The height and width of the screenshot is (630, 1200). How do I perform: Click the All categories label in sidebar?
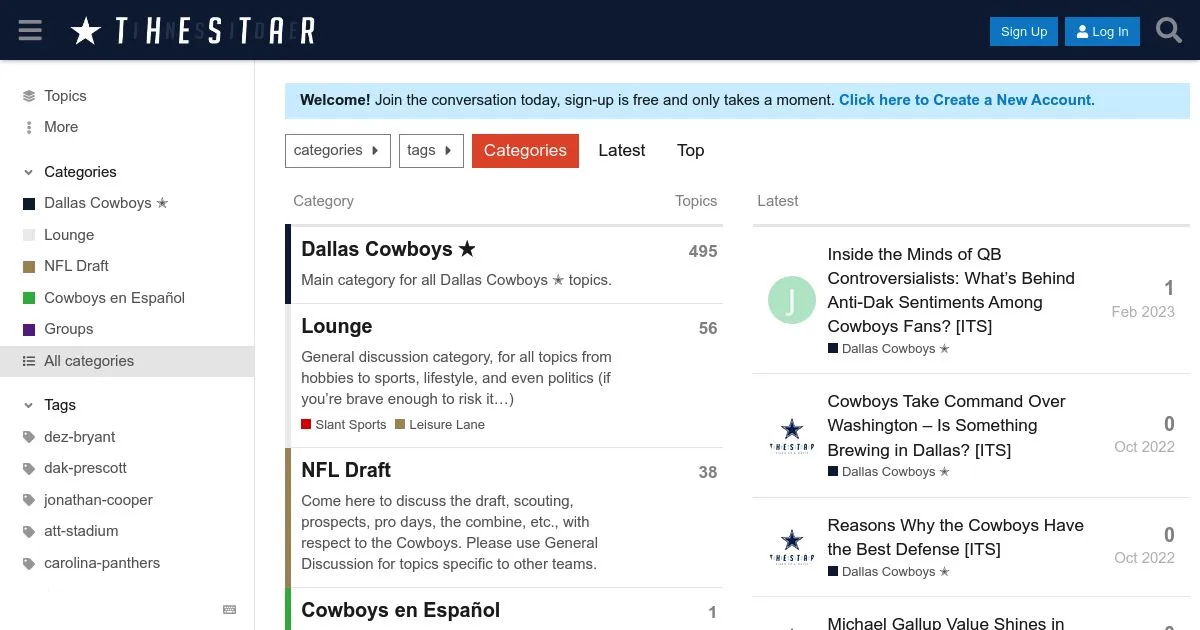pyautogui.click(x=89, y=361)
